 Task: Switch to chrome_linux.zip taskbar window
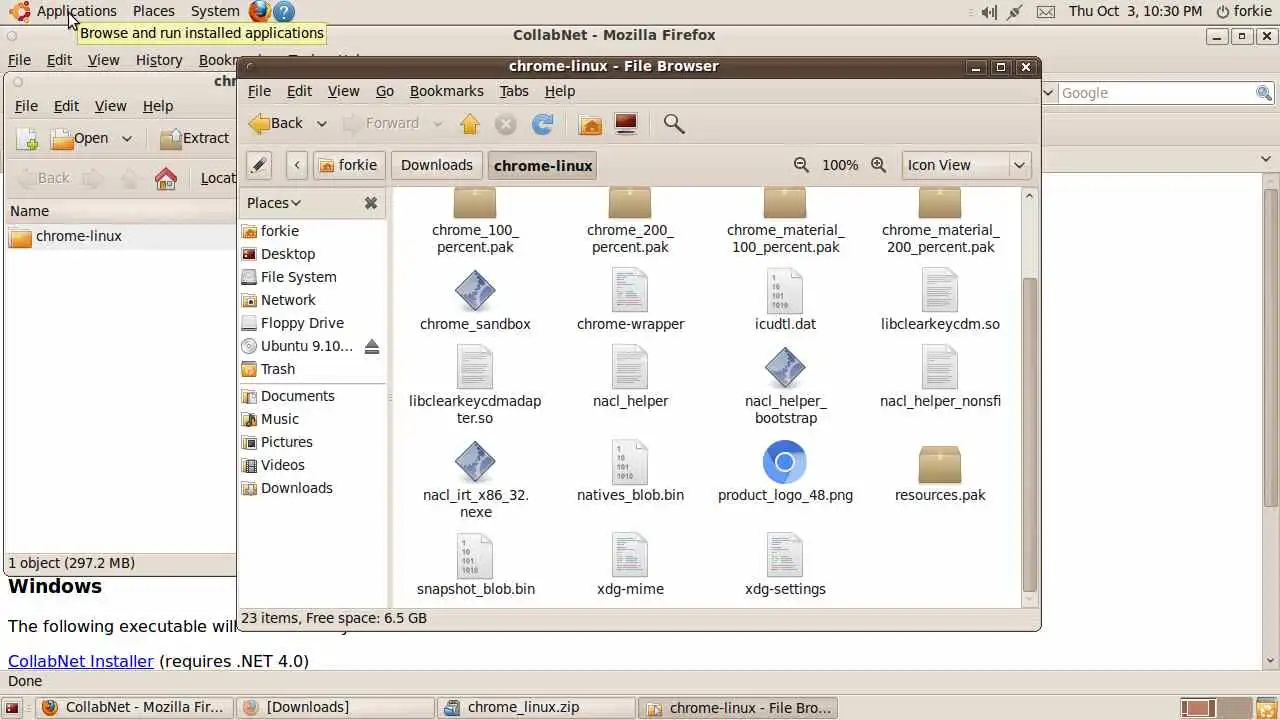point(536,707)
